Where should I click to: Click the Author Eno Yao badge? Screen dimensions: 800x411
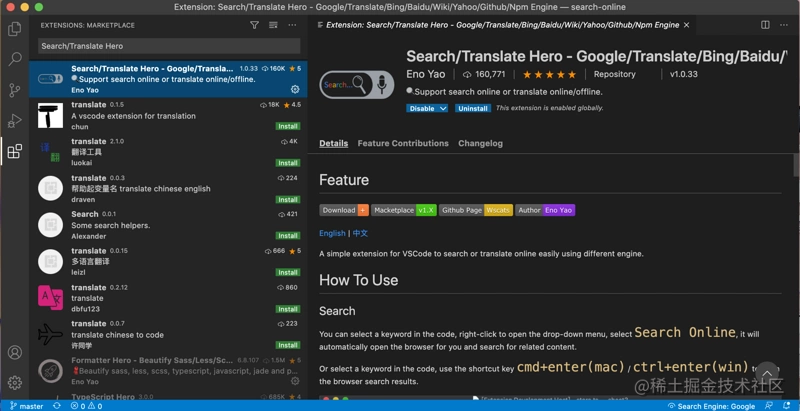tap(545, 210)
